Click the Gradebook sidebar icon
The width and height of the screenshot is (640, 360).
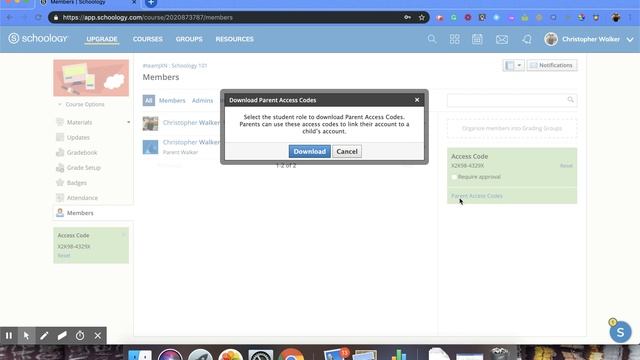pos(60,153)
